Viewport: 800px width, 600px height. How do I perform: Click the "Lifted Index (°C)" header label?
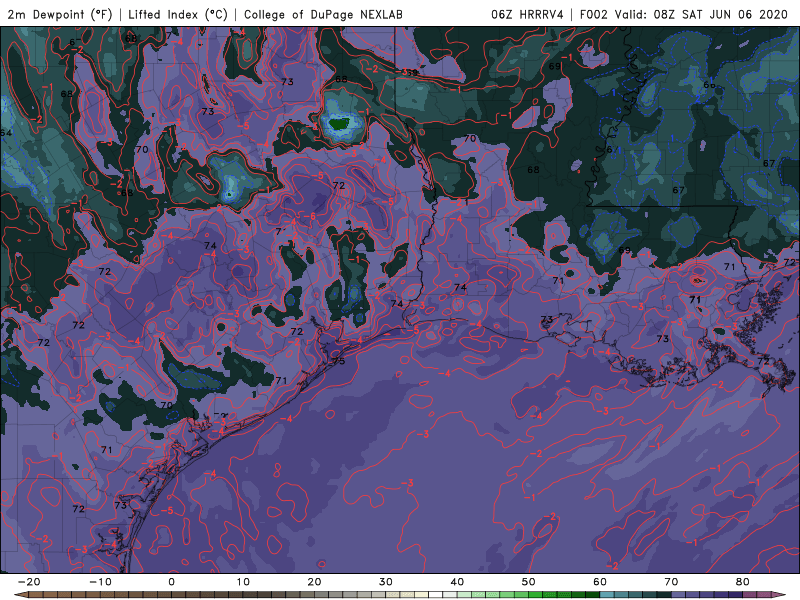178,14
